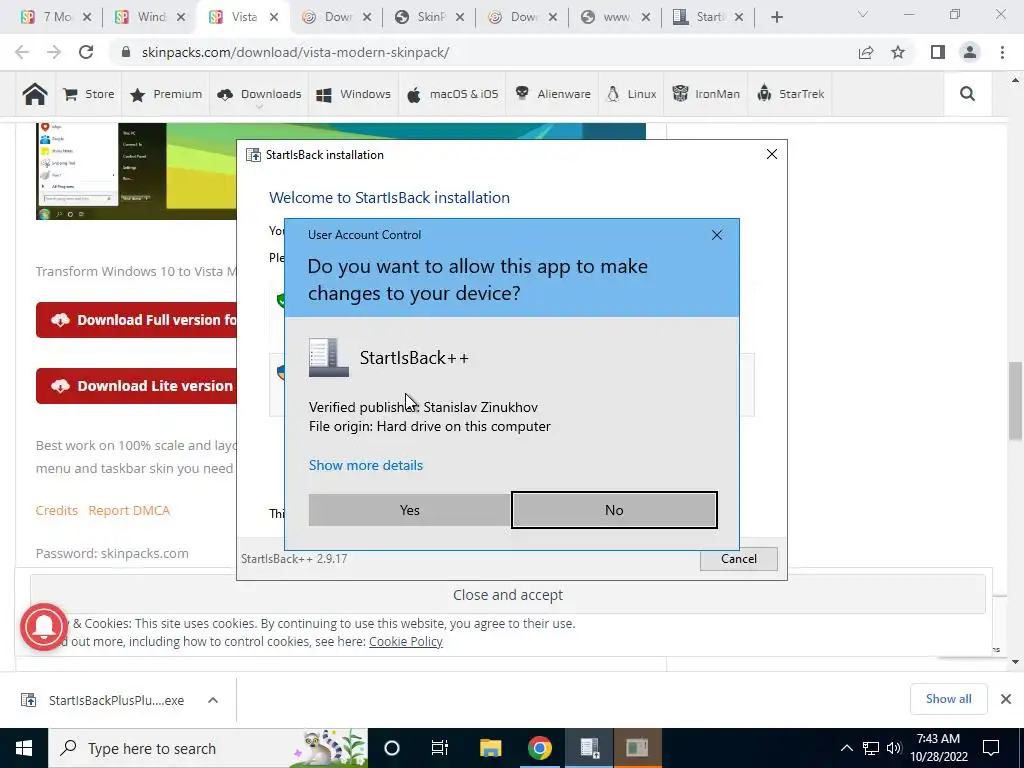Screen dimensions: 1024x768
Task: Click No in User Account Control dialog
Action: [614, 510]
